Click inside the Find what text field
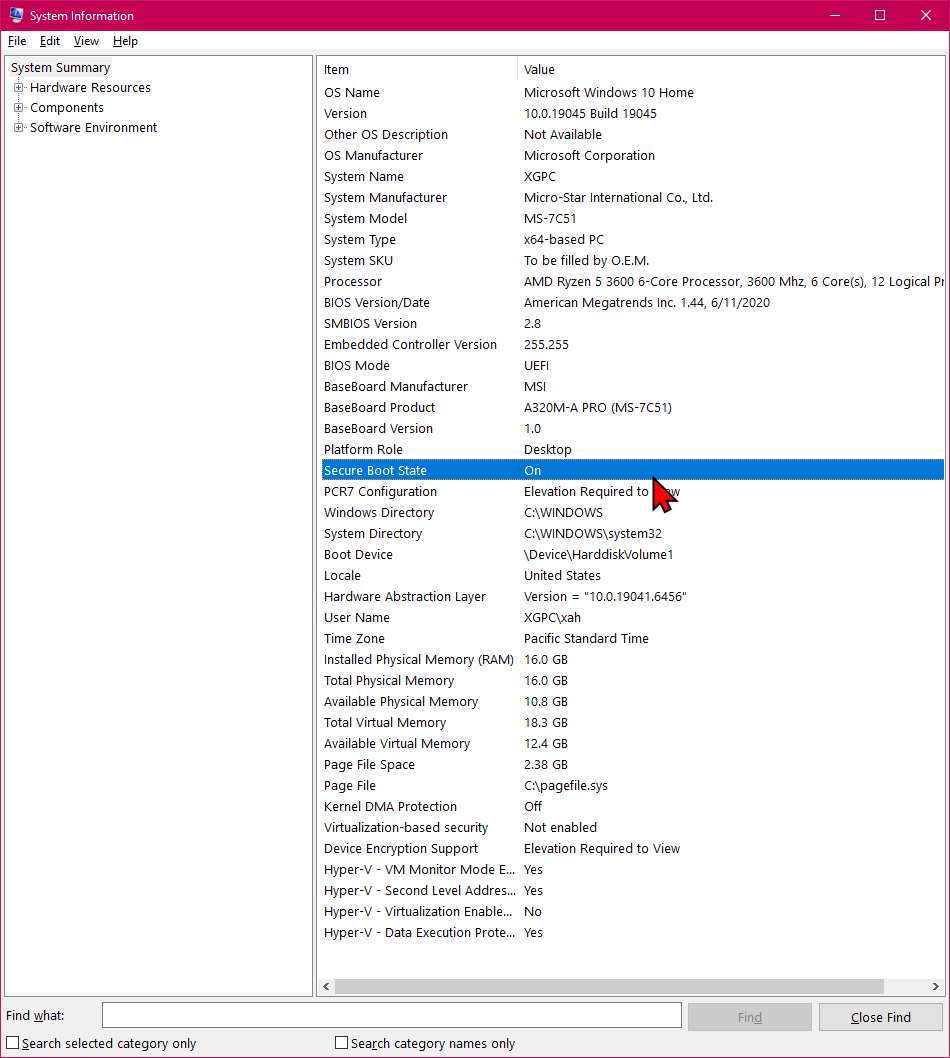Screen dimensions: 950x1058 point(391,1016)
